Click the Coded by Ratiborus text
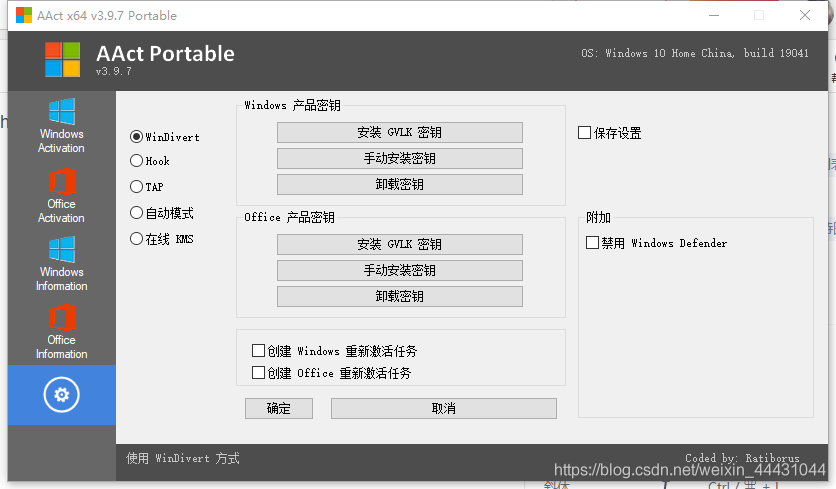Screen dimensions: 836x489 742,458
